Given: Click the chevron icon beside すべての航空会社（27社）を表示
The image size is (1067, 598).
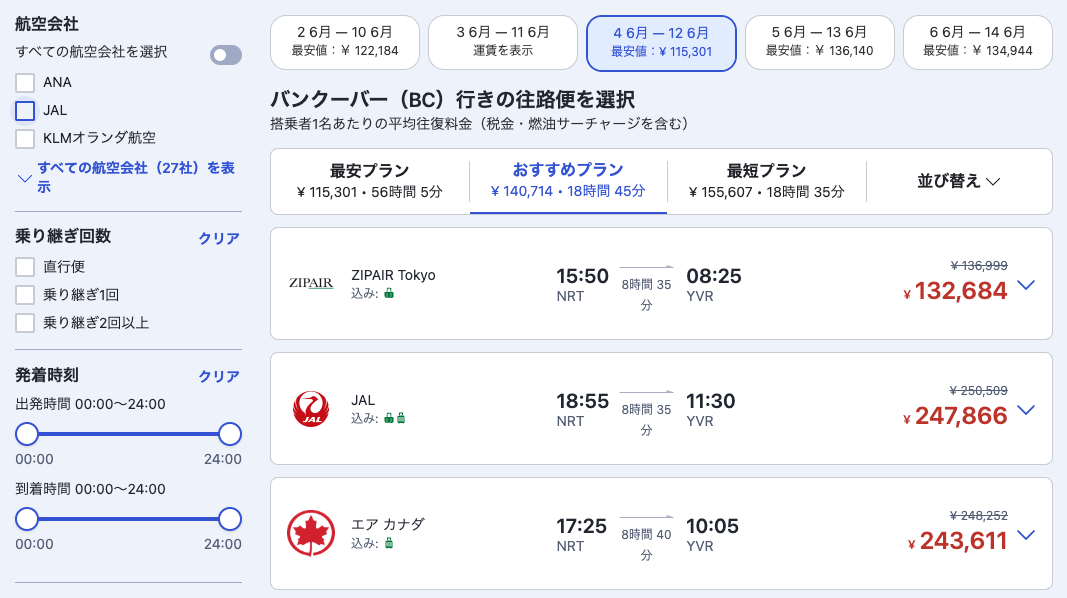Looking at the screenshot, I should [24, 178].
